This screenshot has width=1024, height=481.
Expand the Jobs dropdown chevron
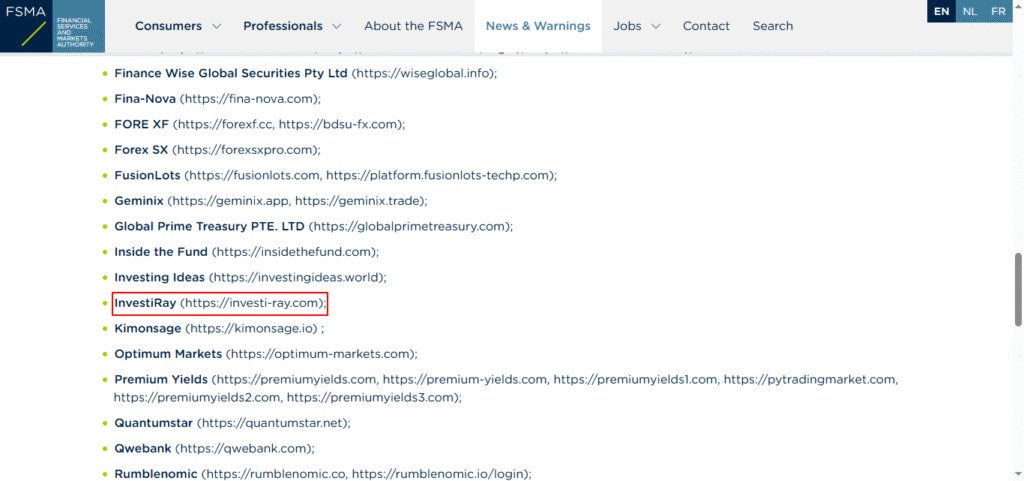click(x=656, y=26)
